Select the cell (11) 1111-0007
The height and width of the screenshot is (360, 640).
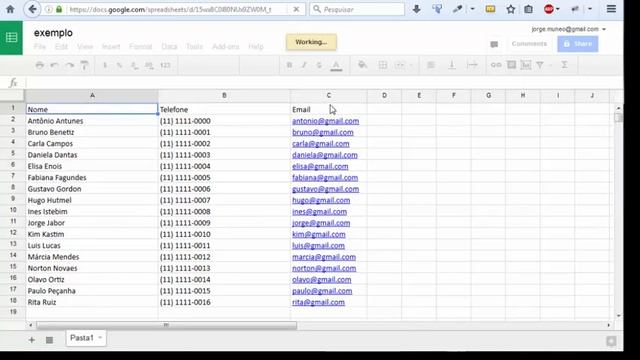(224, 200)
